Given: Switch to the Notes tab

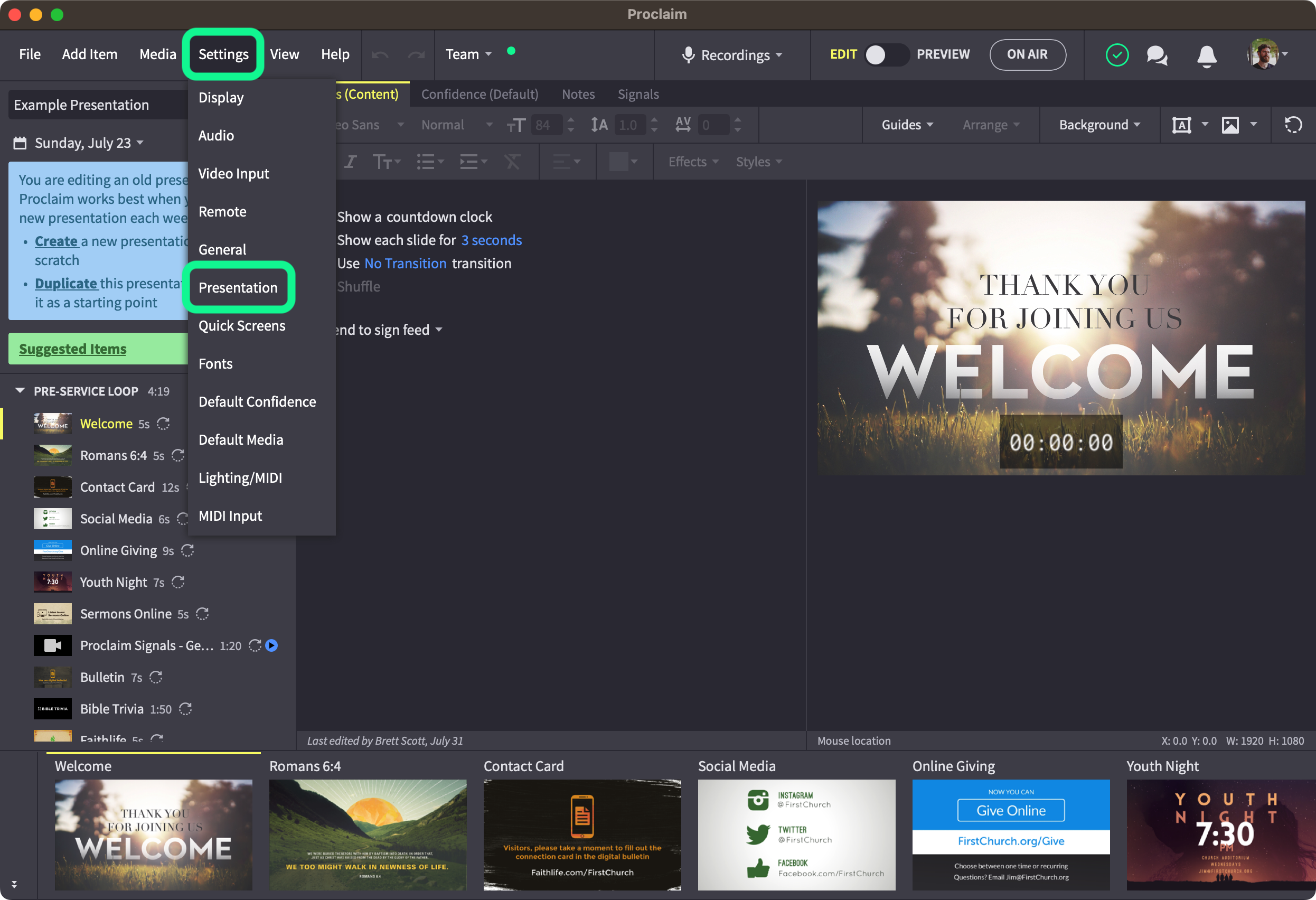Looking at the screenshot, I should point(578,94).
